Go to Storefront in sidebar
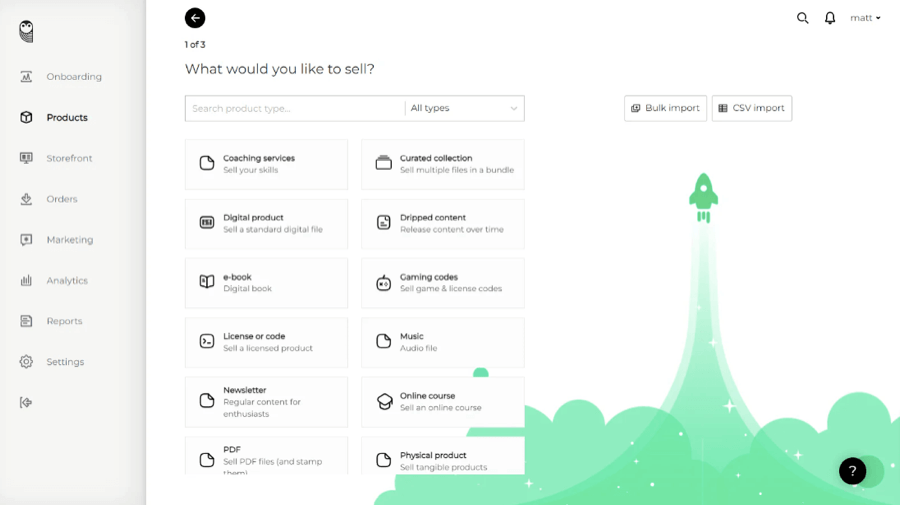This screenshot has height=505, width=900. (x=68, y=158)
